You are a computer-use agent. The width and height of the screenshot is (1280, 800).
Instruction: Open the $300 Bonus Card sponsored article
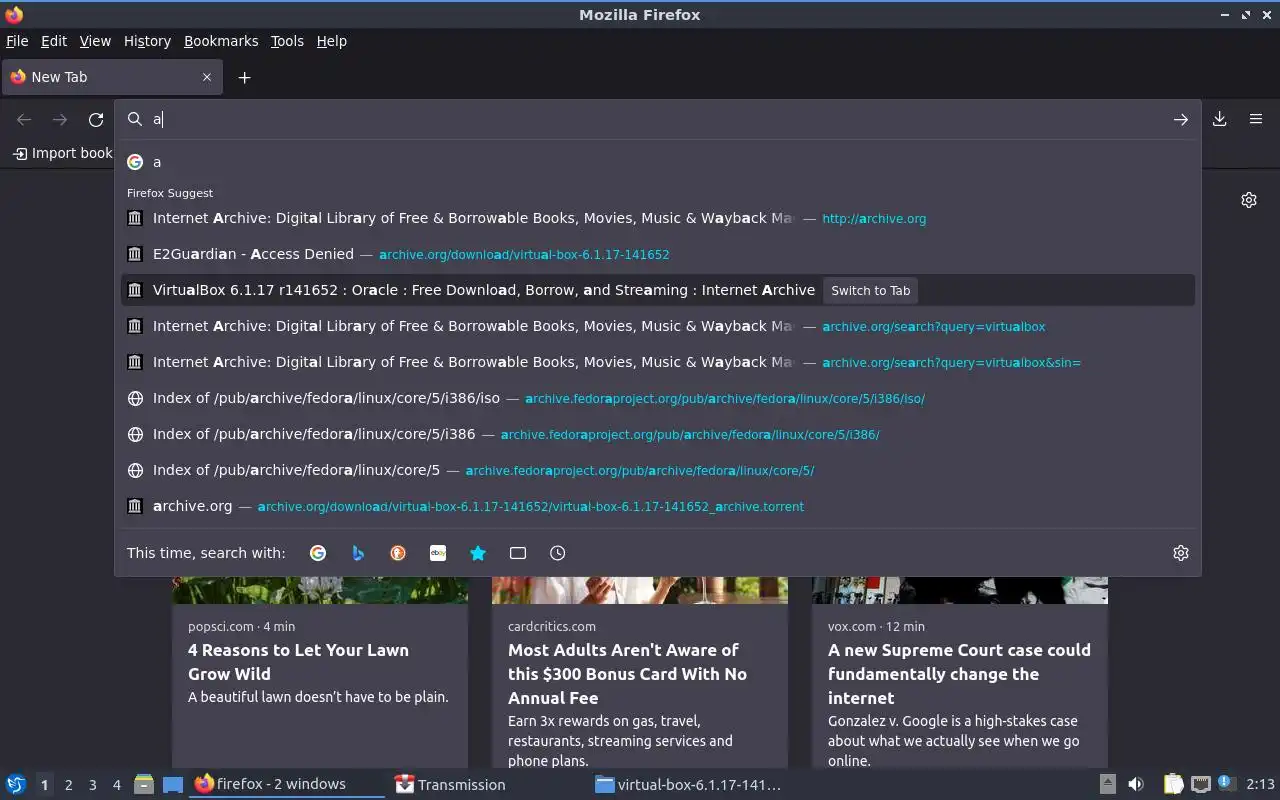627,674
